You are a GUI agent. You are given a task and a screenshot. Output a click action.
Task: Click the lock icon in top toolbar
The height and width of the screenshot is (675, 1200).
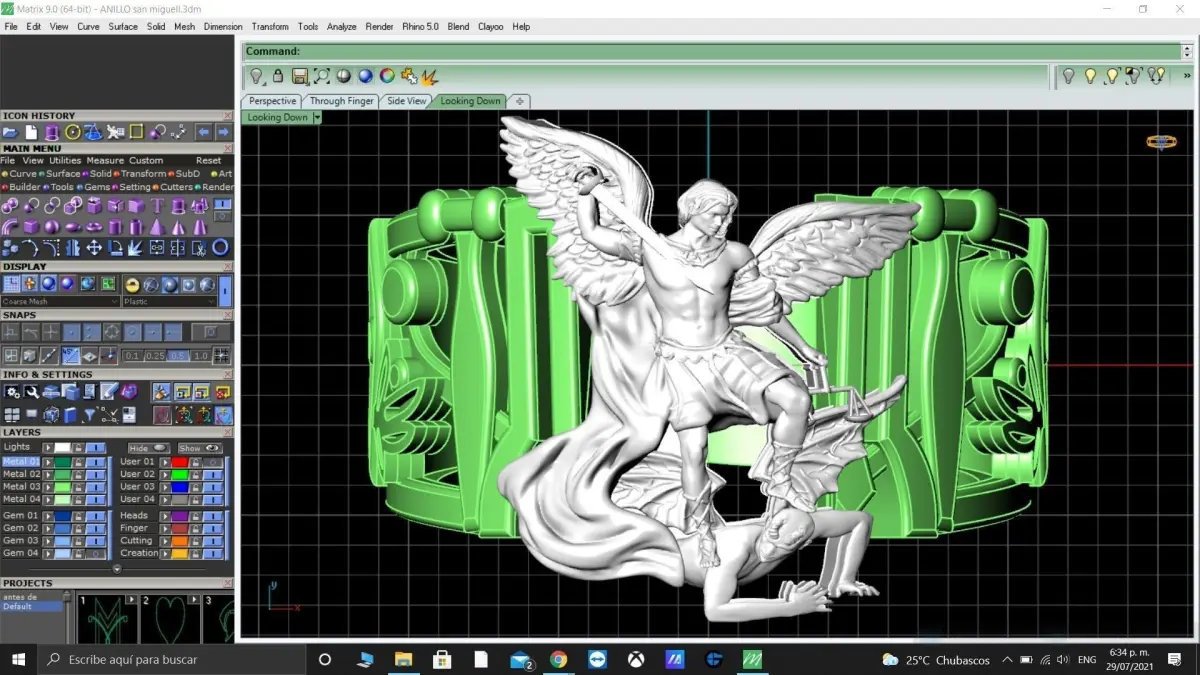[x=278, y=76]
